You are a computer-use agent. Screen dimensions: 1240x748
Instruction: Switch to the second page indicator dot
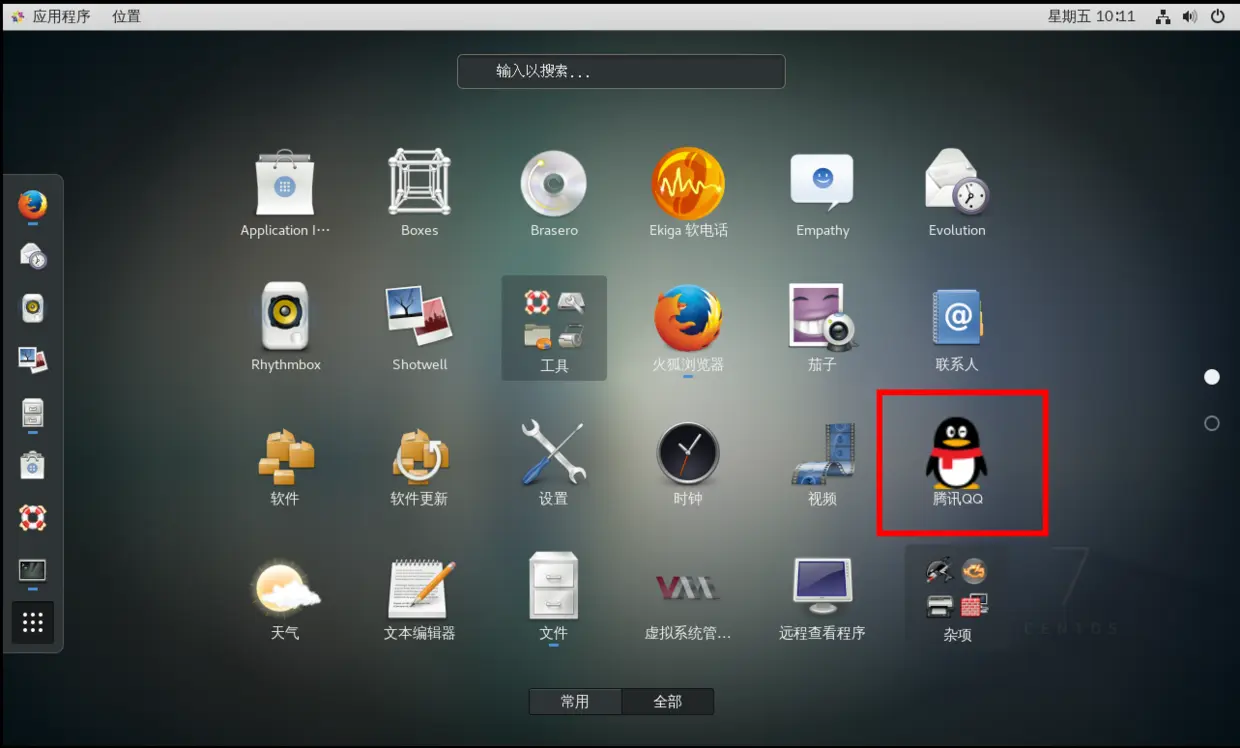tap(1212, 423)
